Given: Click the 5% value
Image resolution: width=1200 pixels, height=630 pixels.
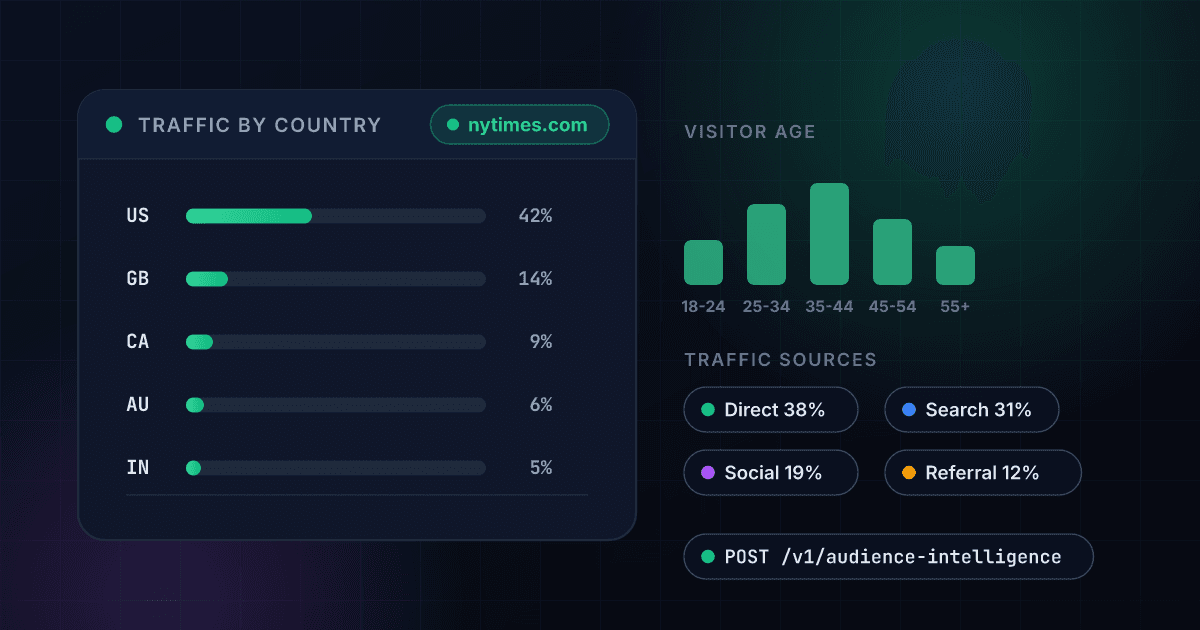Looking at the screenshot, I should point(541,468).
